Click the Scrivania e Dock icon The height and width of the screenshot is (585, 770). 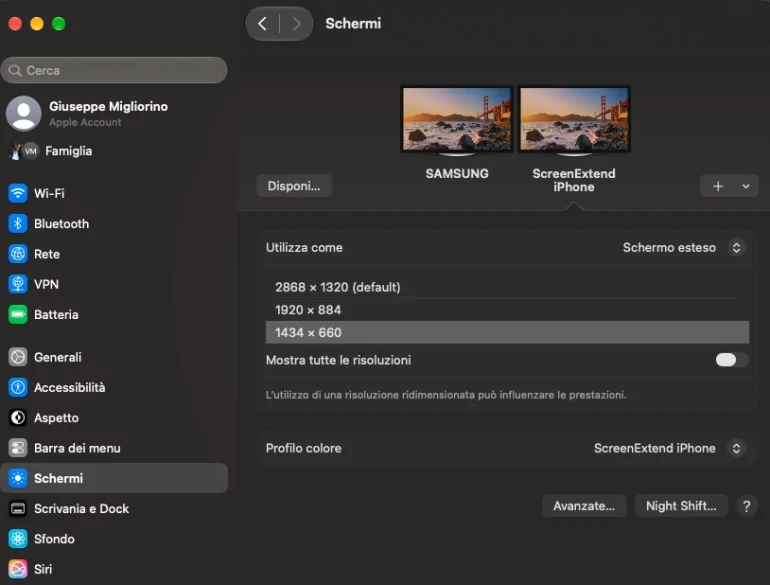click(18, 509)
